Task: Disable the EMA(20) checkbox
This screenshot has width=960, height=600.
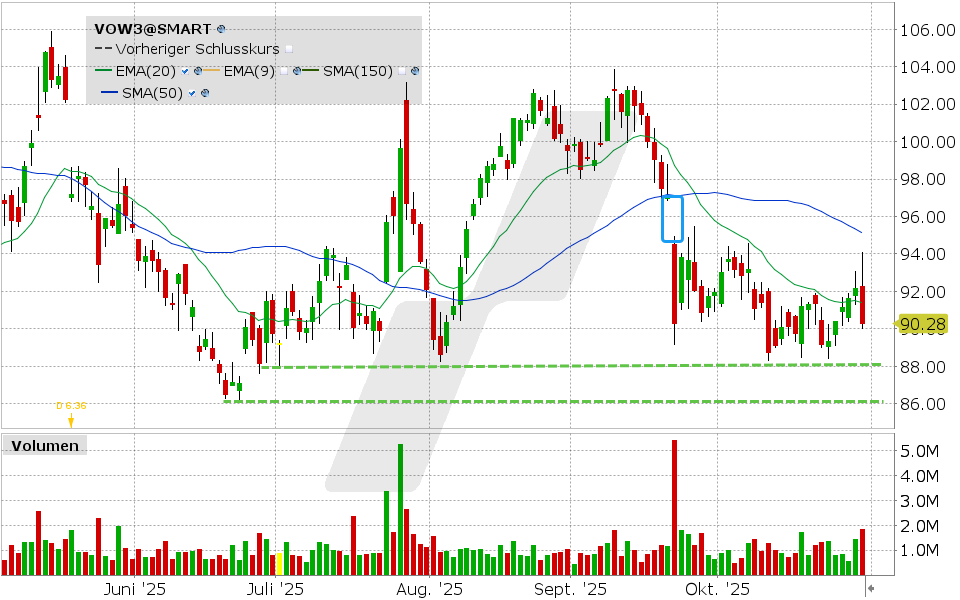Action: (x=185, y=71)
